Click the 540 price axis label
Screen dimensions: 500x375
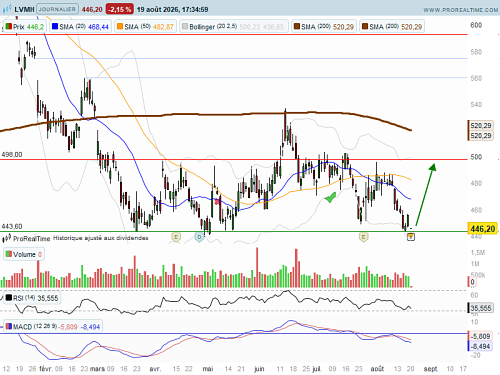[476, 105]
